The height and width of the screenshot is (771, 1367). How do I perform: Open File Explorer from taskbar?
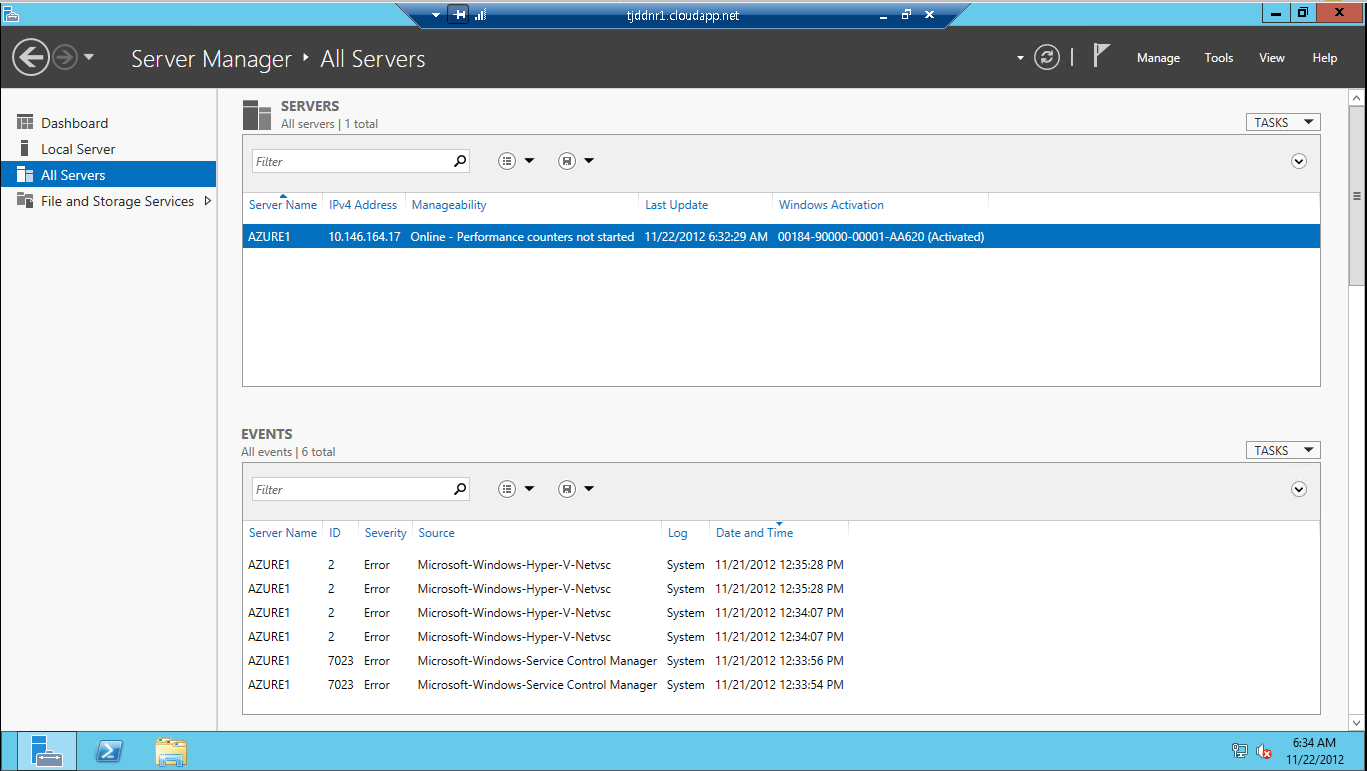171,751
